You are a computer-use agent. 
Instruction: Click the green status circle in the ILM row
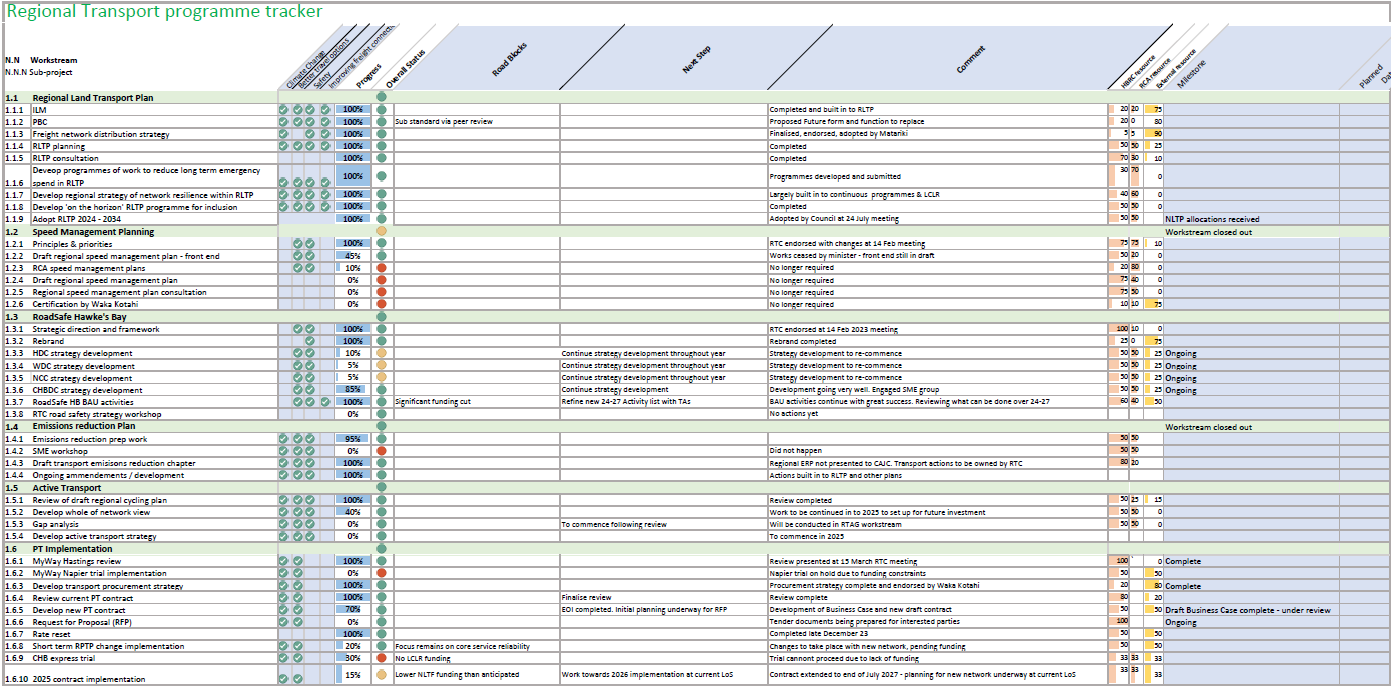[x=381, y=109]
